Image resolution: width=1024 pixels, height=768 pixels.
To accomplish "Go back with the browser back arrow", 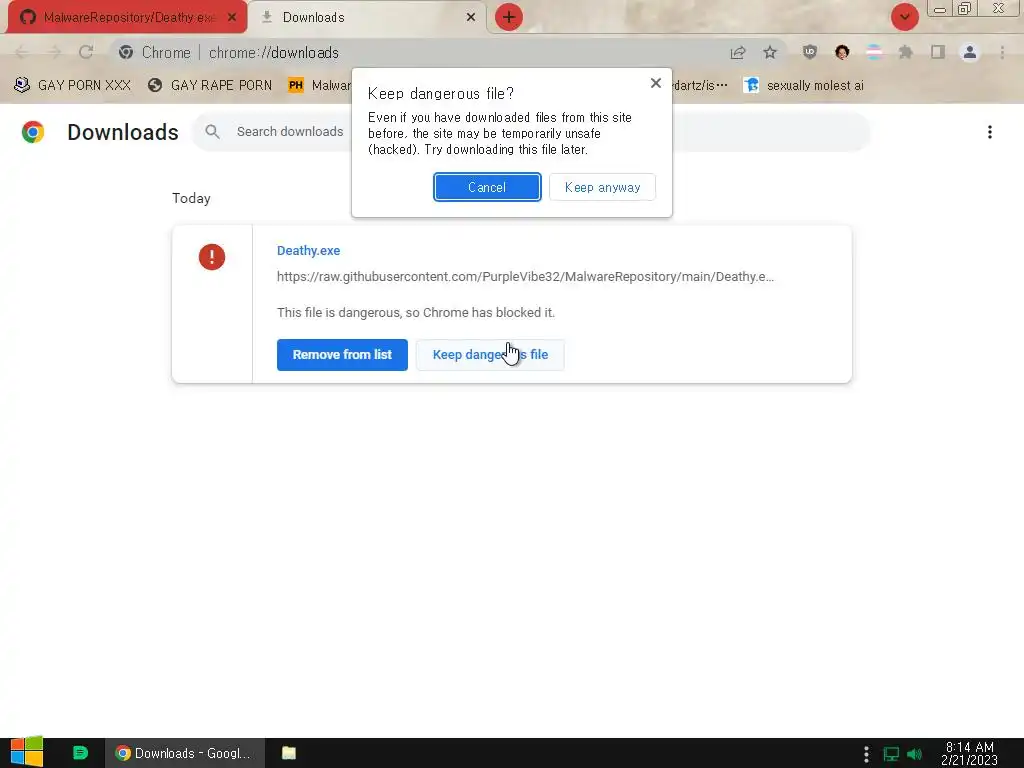I will click(22, 52).
